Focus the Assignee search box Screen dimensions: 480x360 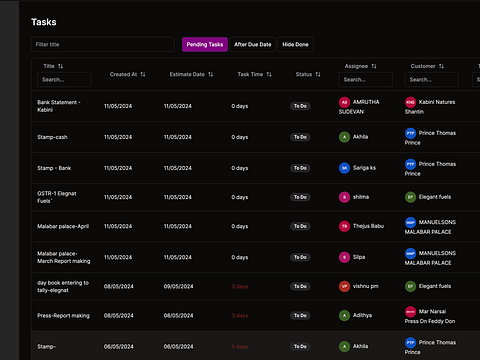pos(366,80)
